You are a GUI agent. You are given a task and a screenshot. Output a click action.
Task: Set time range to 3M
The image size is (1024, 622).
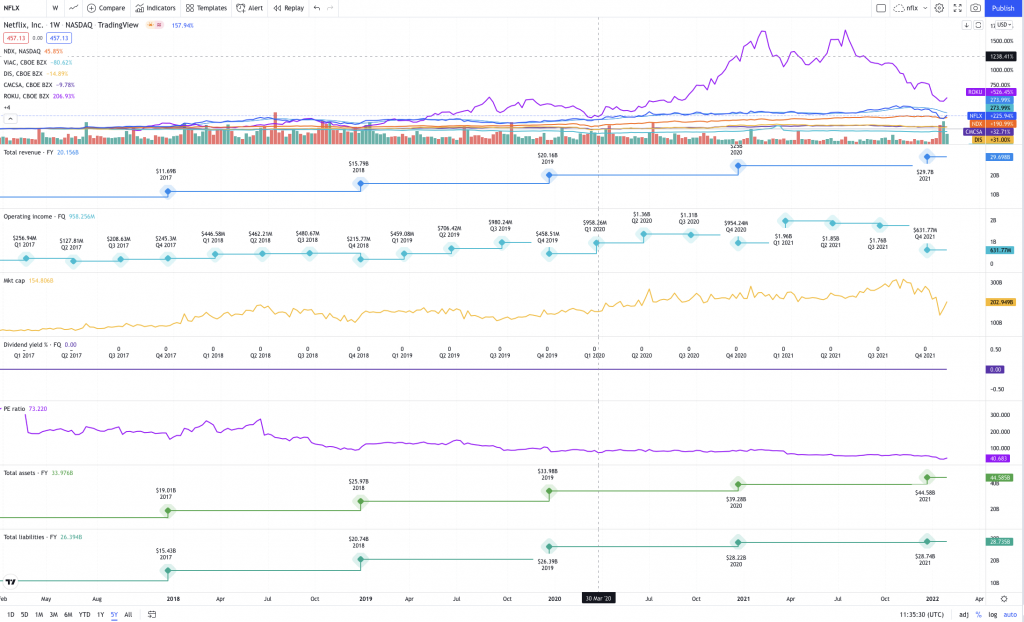[x=54, y=615]
